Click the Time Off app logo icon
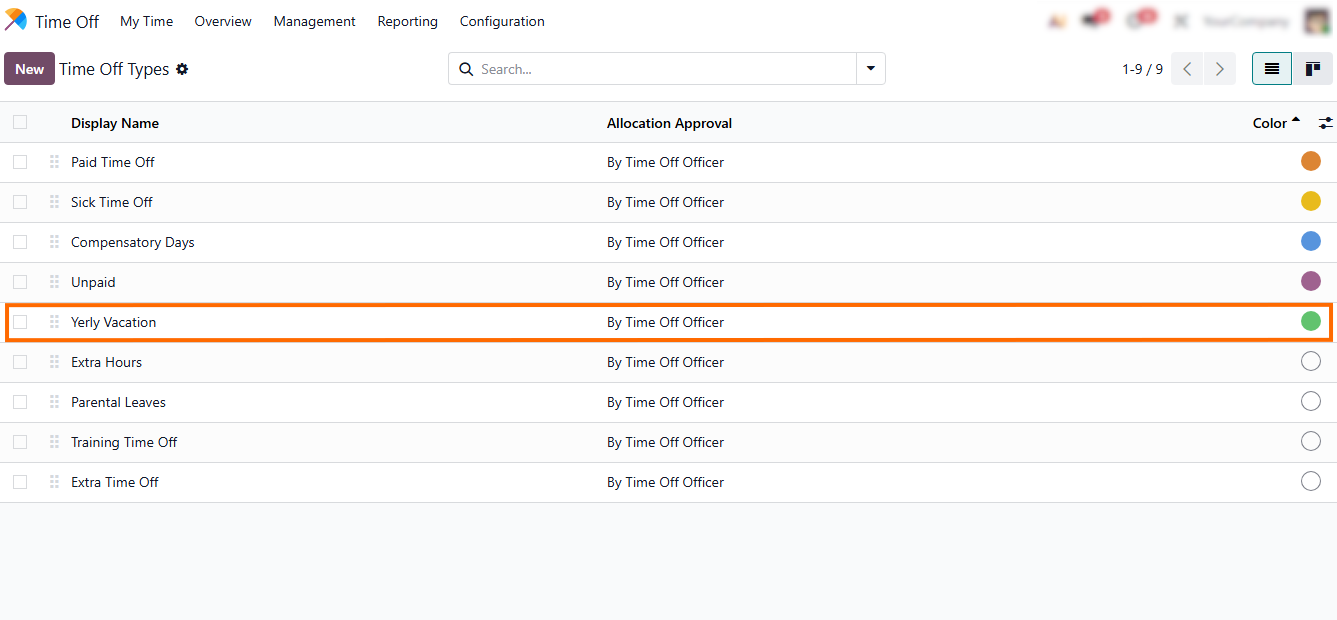This screenshot has height=620, width=1337. (x=16, y=20)
